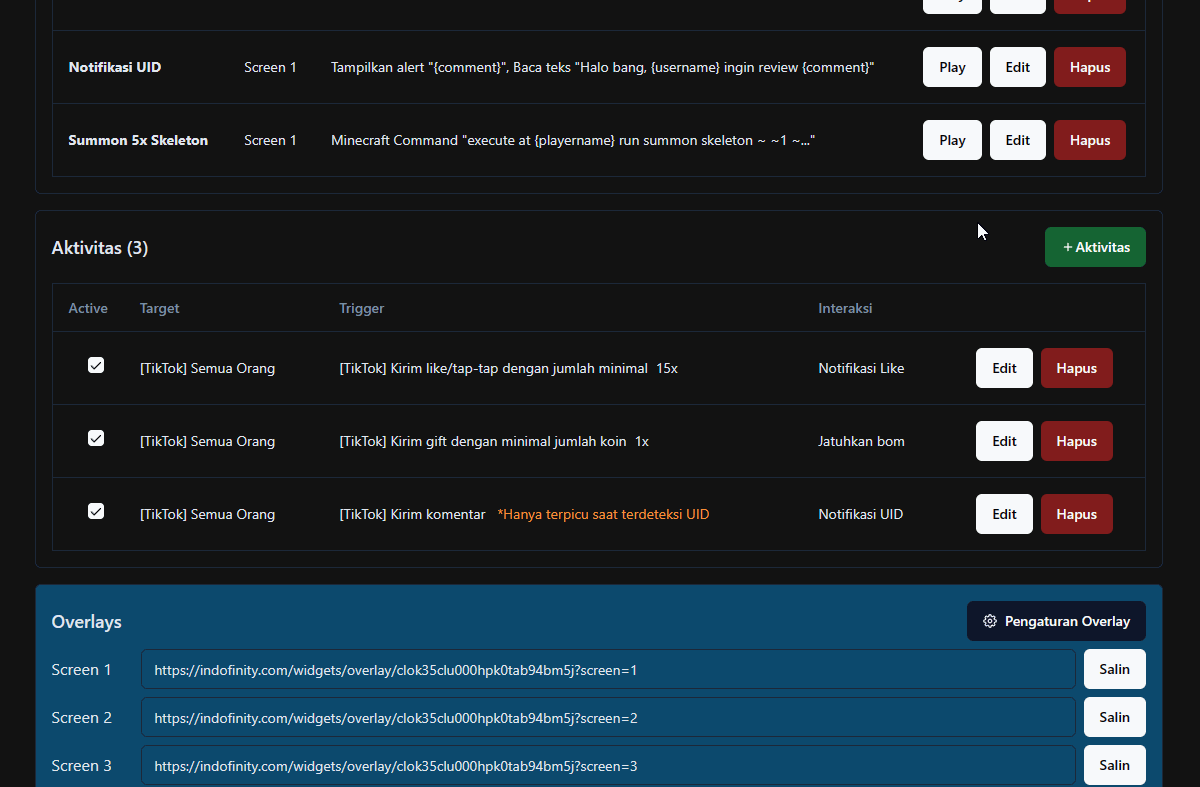Play the Summon 5x Skeleton interaction
The height and width of the screenshot is (787, 1200).
952,140
